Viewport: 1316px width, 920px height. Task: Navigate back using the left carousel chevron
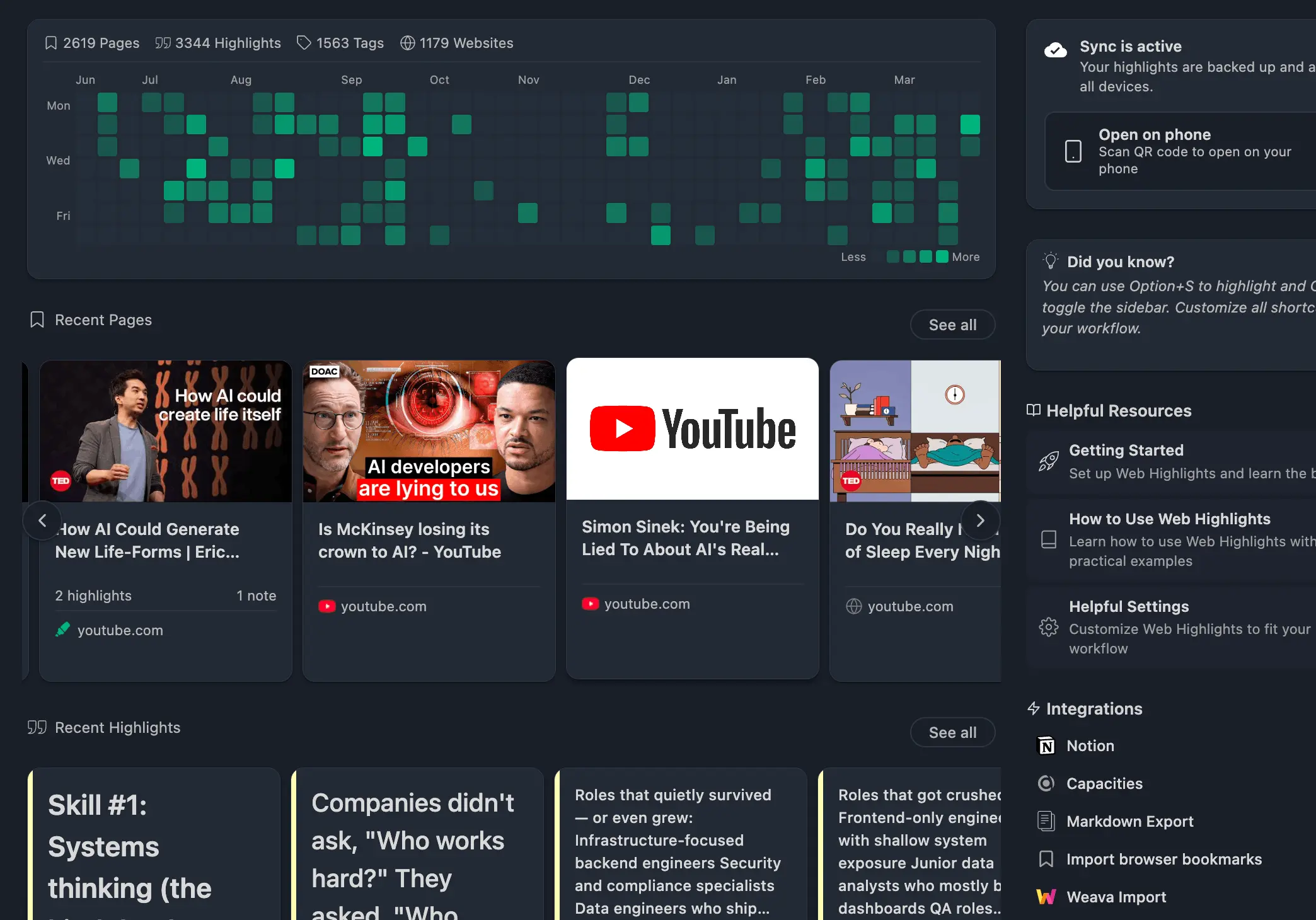pos(42,520)
